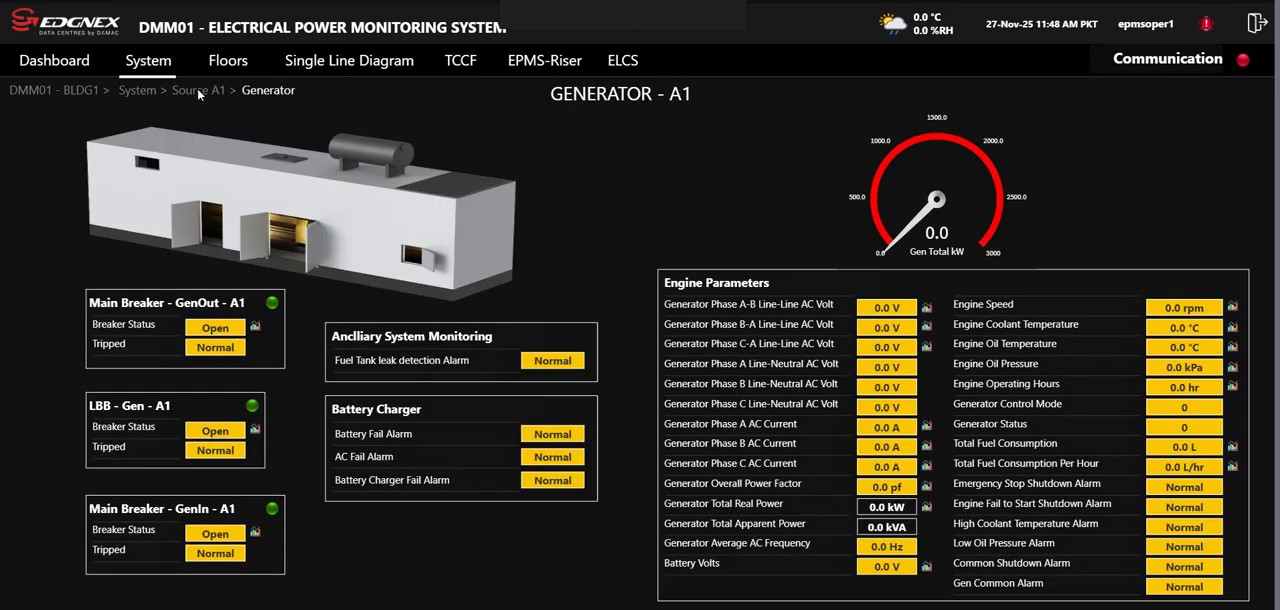Image resolution: width=1280 pixels, height=610 pixels.
Task: Click the GenOut A1 Breaker Status Open value
Action: (x=215, y=328)
